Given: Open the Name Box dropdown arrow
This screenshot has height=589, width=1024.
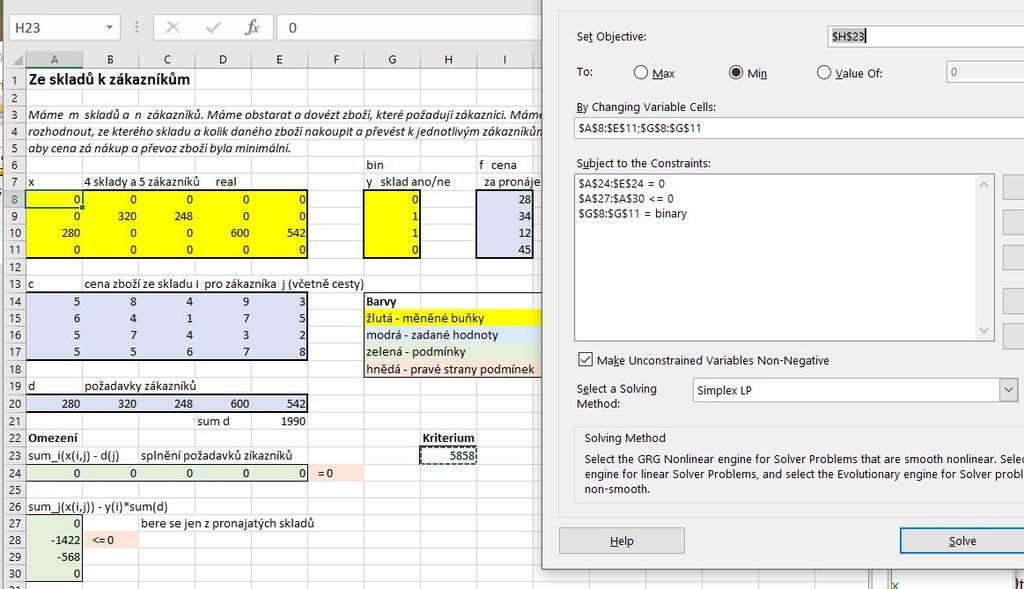Looking at the screenshot, I should point(109,27).
